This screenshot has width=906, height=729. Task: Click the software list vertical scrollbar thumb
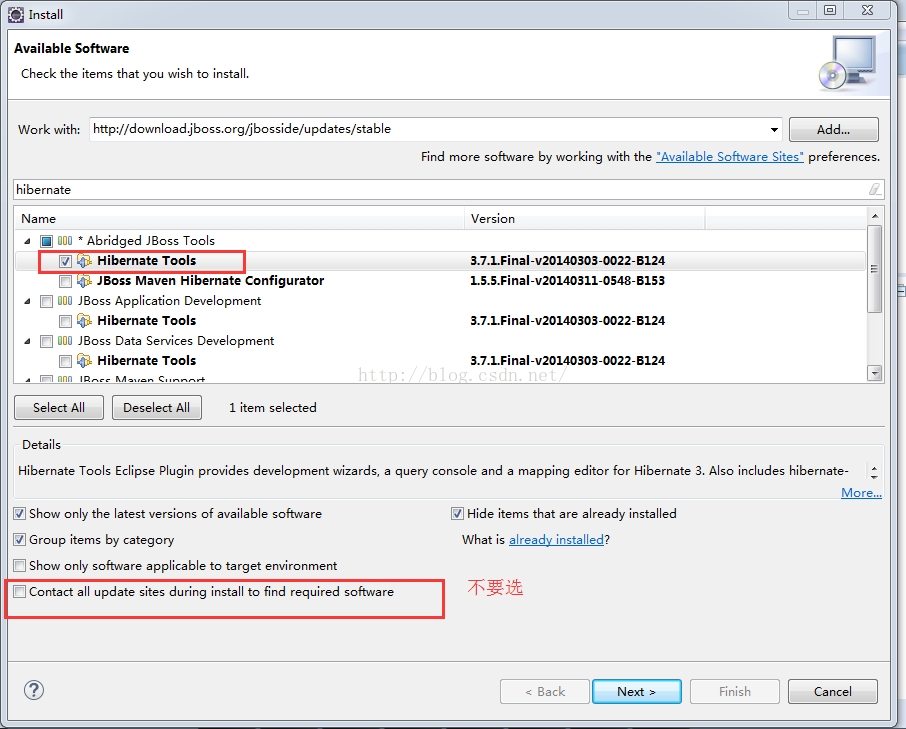[x=875, y=269]
